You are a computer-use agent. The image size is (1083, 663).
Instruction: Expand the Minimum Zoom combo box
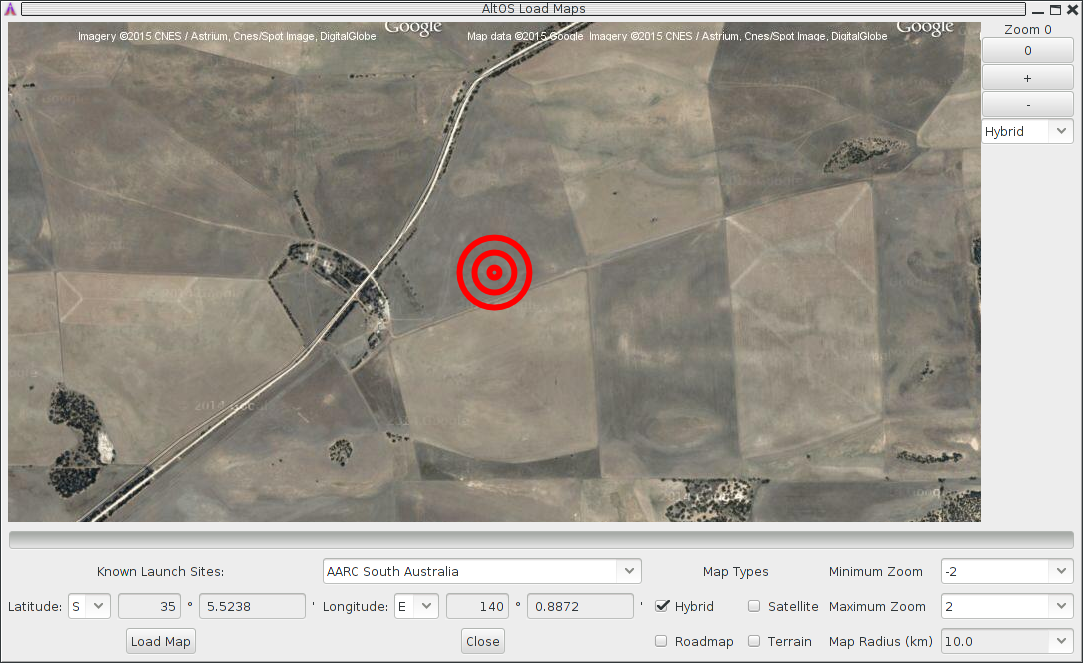[x=1006, y=571]
